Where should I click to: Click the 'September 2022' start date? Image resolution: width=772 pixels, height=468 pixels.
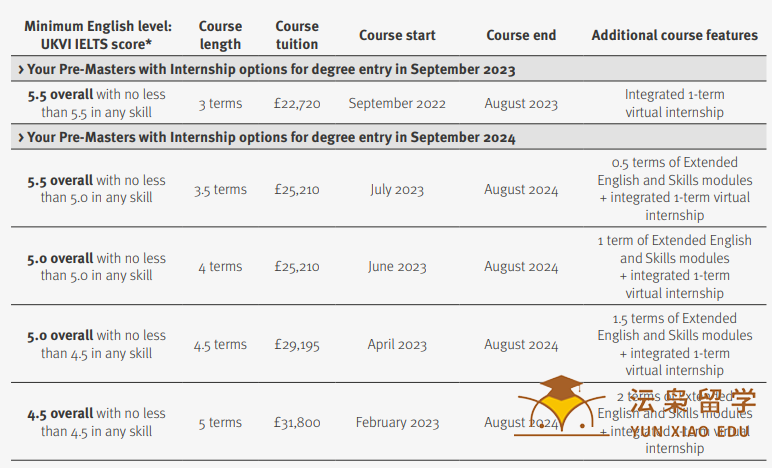tap(397, 104)
